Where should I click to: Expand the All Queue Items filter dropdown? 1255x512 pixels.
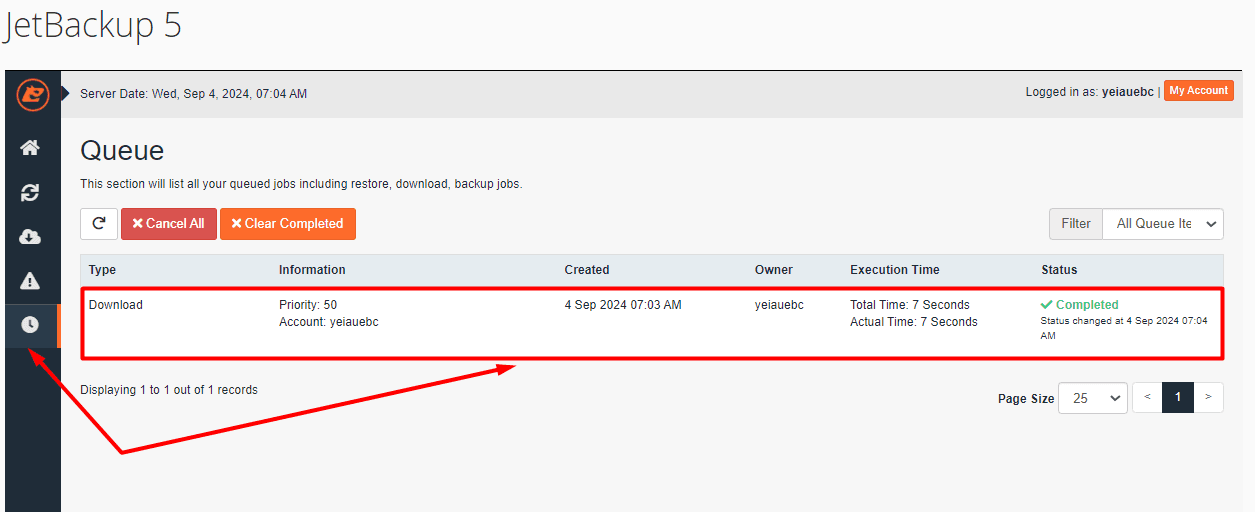point(1163,224)
